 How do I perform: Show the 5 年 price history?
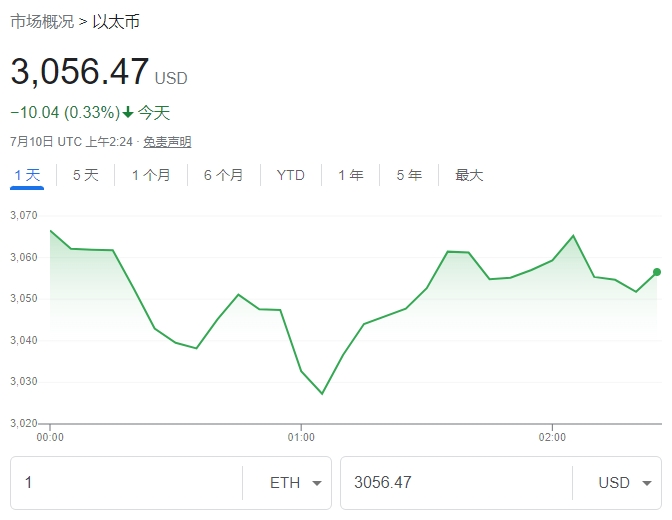[408, 175]
